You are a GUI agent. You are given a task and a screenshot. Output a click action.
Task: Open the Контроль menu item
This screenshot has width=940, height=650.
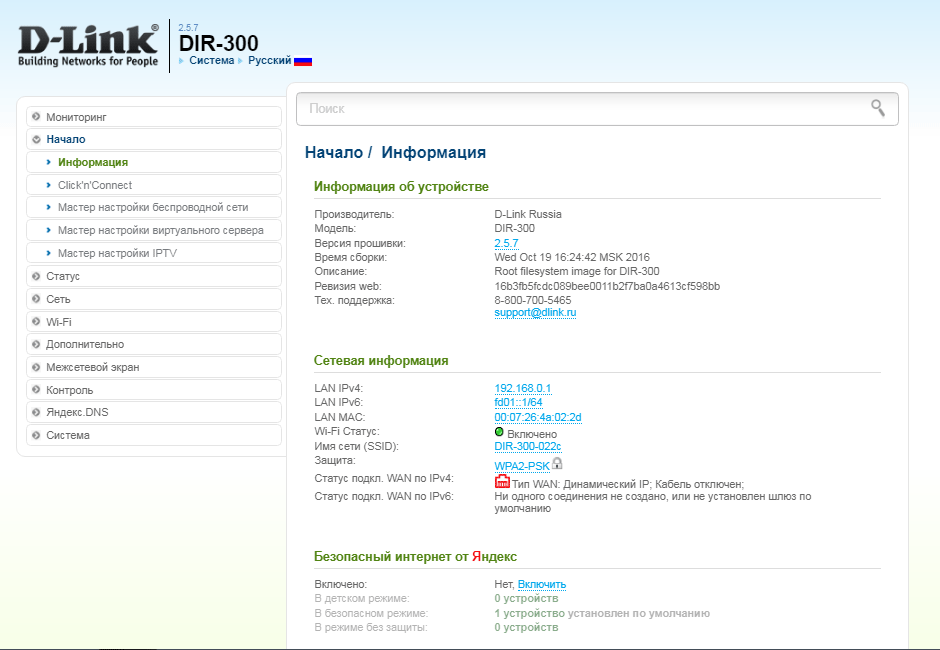pyautogui.click(x=154, y=390)
